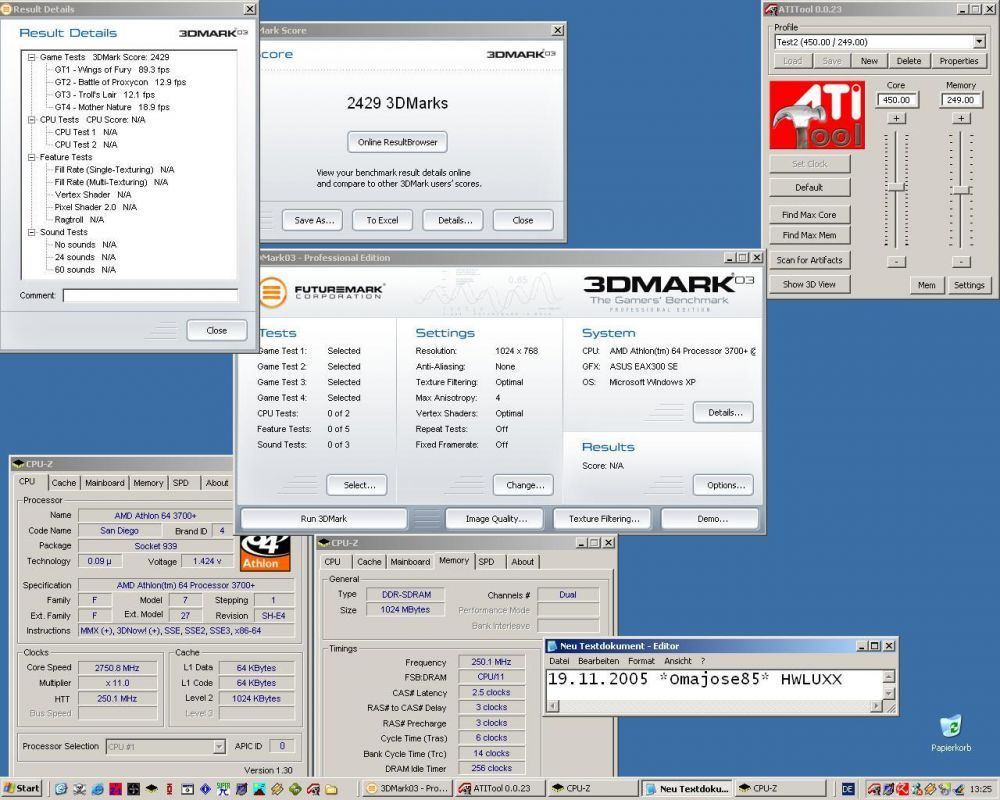Switch to ATITool 0.0.23 taskbar button
The height and width of the screenshot is (800, 1000).
point(501,789)
